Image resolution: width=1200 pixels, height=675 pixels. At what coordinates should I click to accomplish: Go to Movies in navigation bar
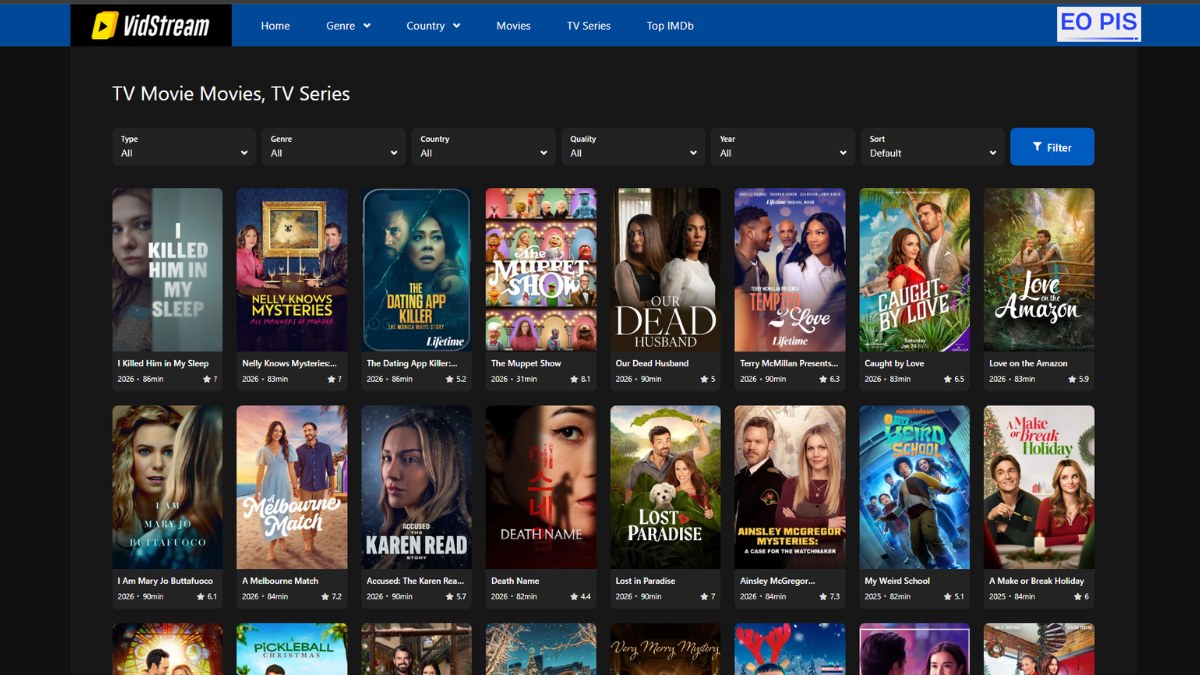coord(513,26)
